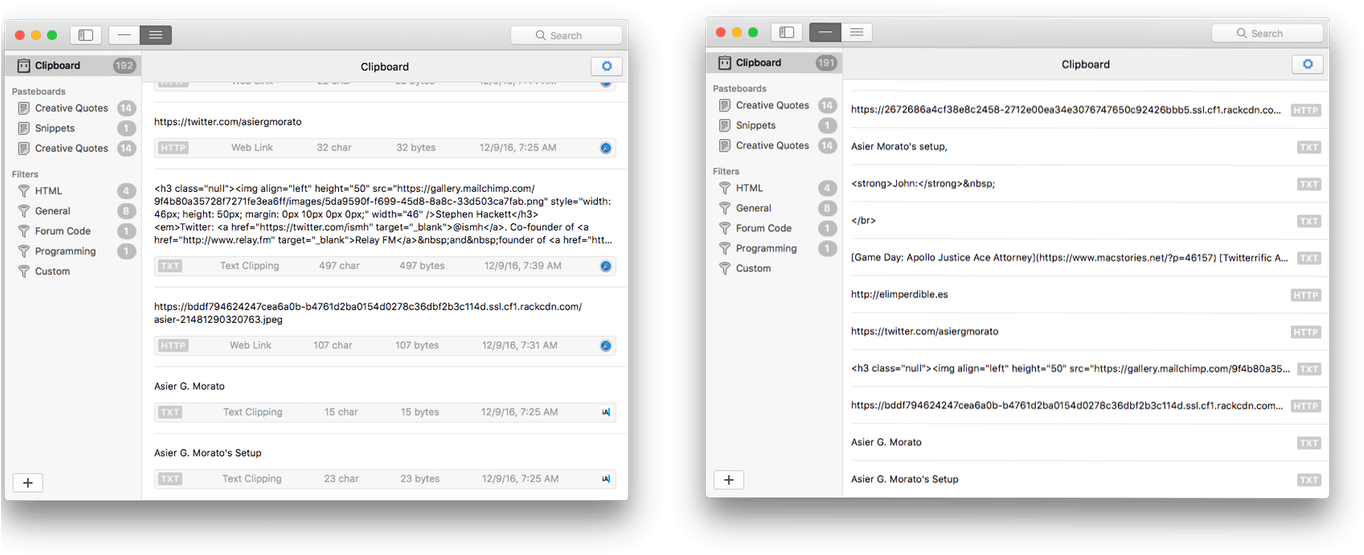Toggle the sidebar in the right window
Screen dimensions: 1364x555
pyautogui.click(x=787, y=32)
